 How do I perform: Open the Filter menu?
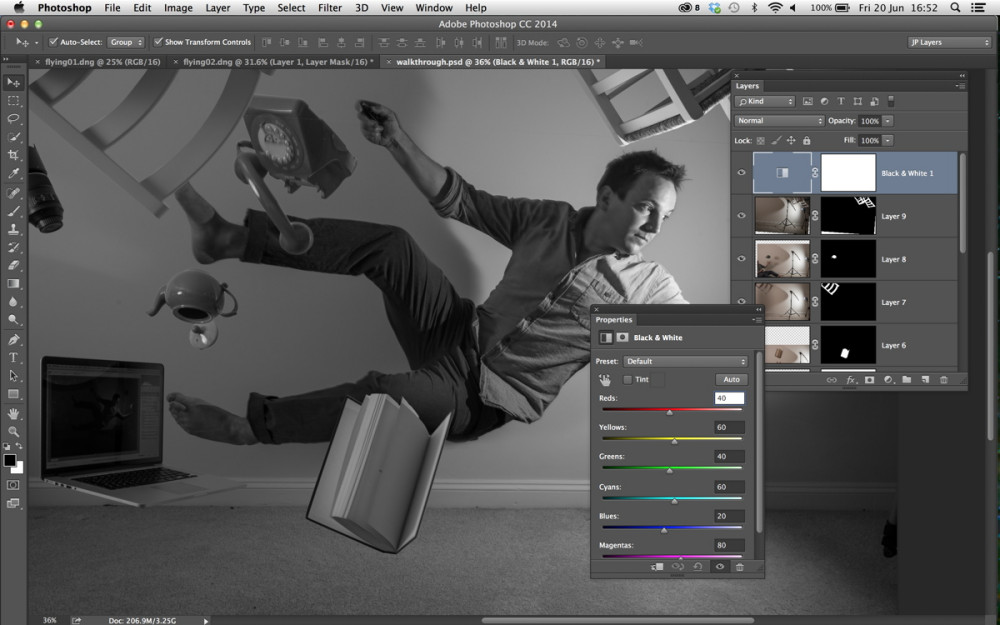(x=330, y=8)
